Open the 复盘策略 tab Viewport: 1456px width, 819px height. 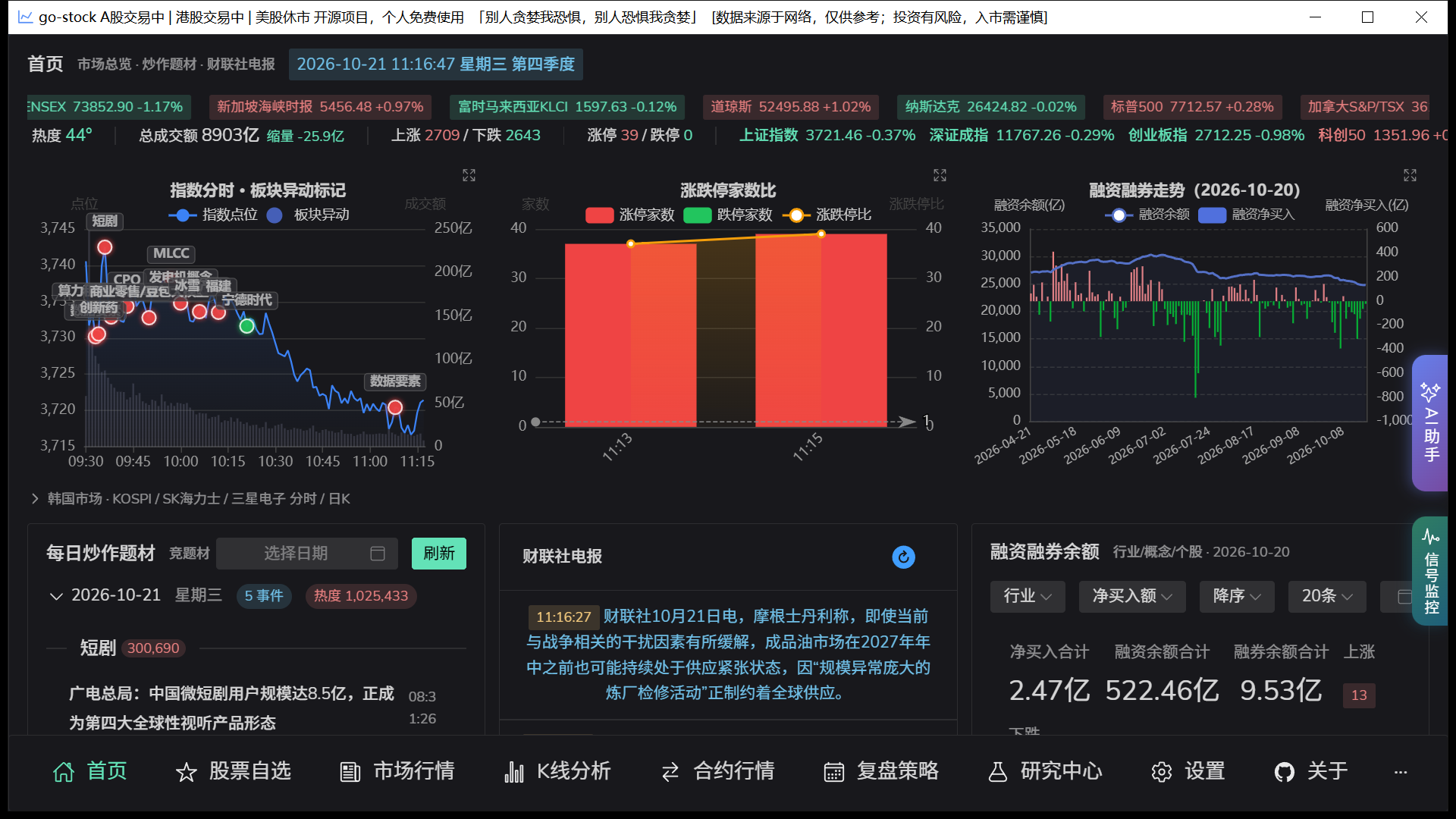(881, 771)
